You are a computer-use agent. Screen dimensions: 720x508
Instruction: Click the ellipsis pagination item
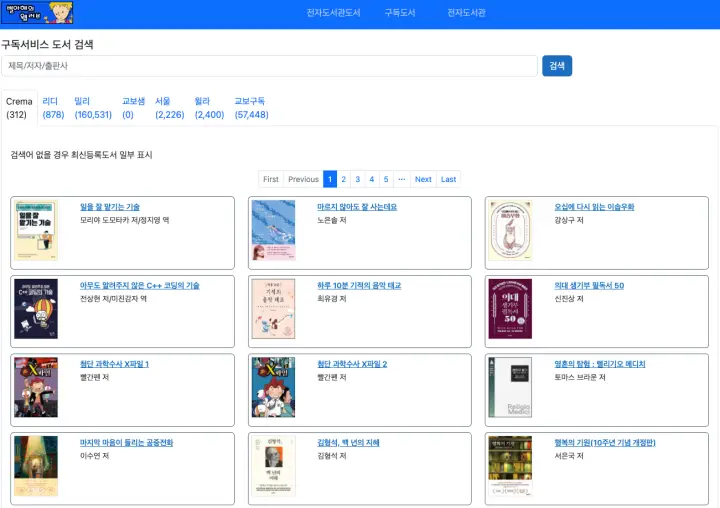tap(402, 179)
